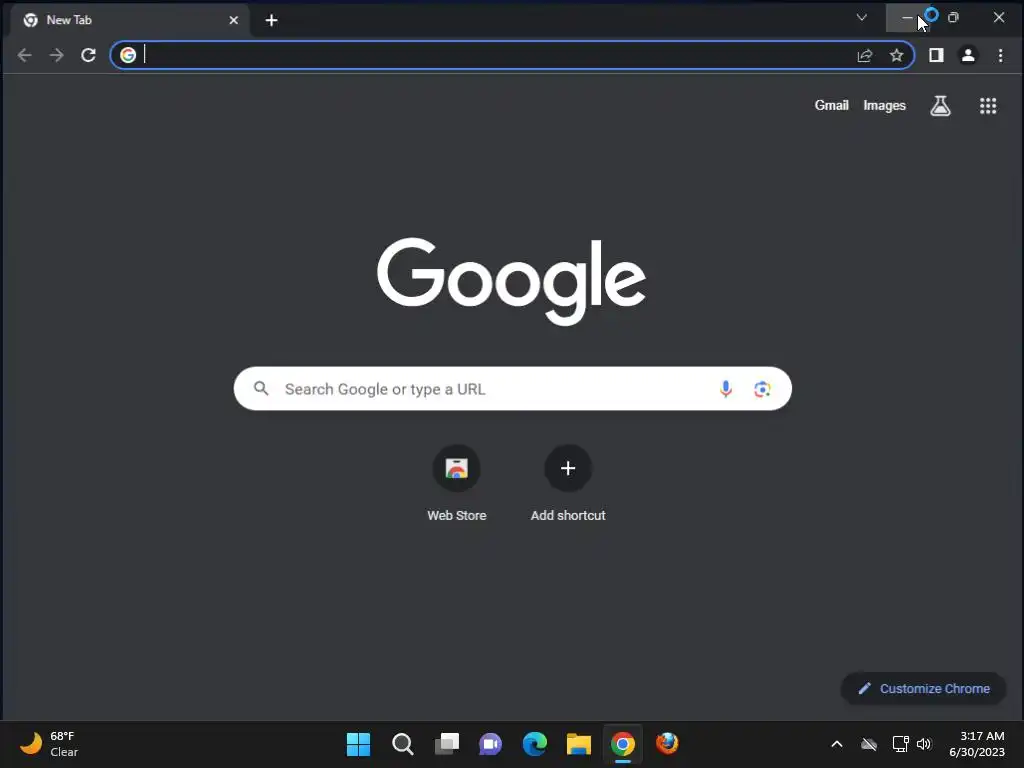
Task: Open the Windows Start menu
Action: pyautogui.click(x=359, y=744)
